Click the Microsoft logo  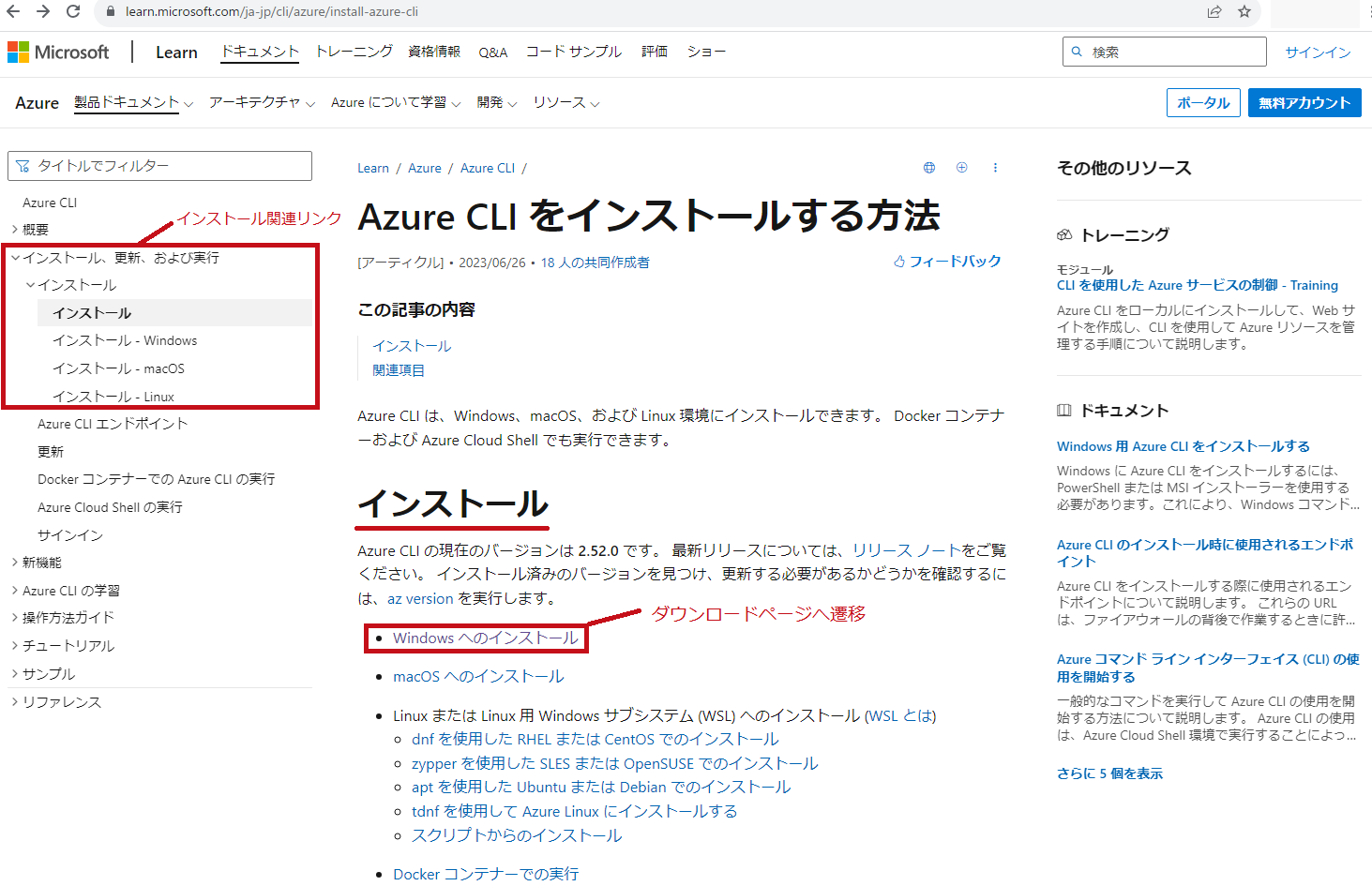[58, 53]
